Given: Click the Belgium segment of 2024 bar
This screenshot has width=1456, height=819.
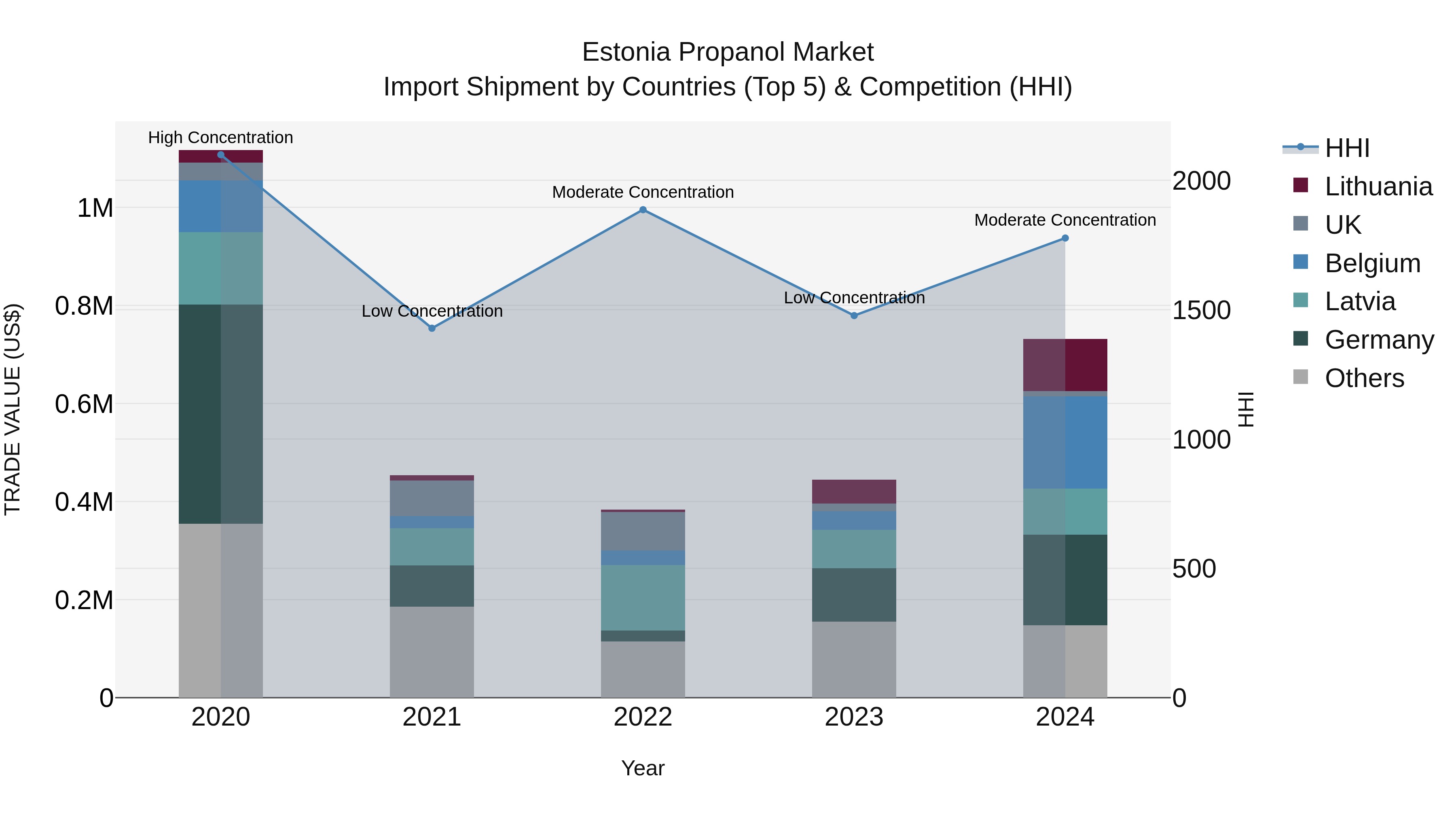Looking at the screenshot, I should [1065, 442].
